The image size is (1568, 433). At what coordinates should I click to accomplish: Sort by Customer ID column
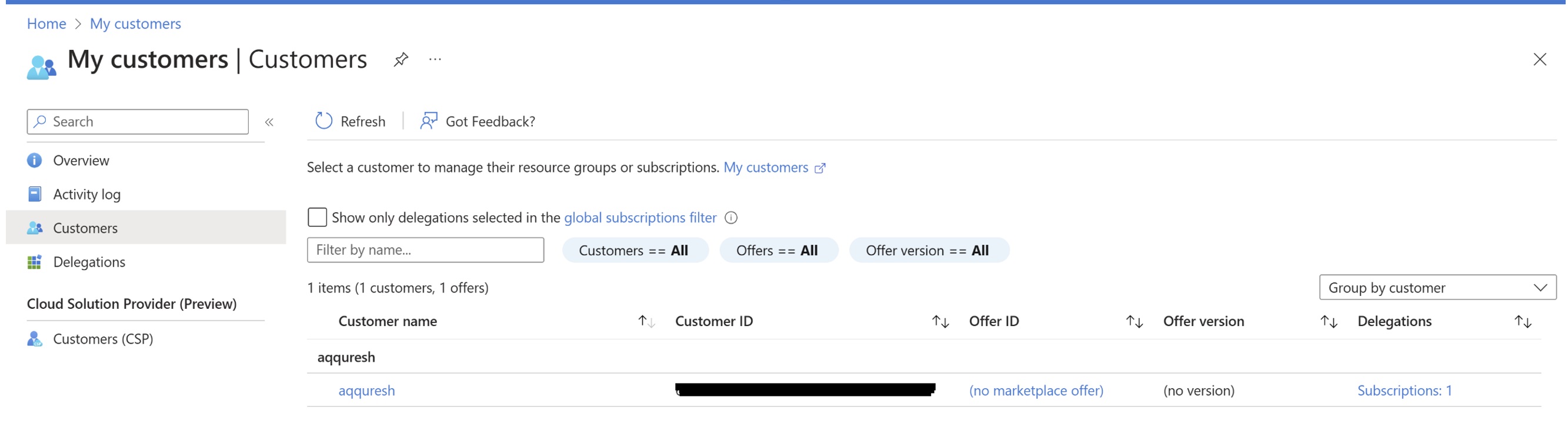[940, 322]
